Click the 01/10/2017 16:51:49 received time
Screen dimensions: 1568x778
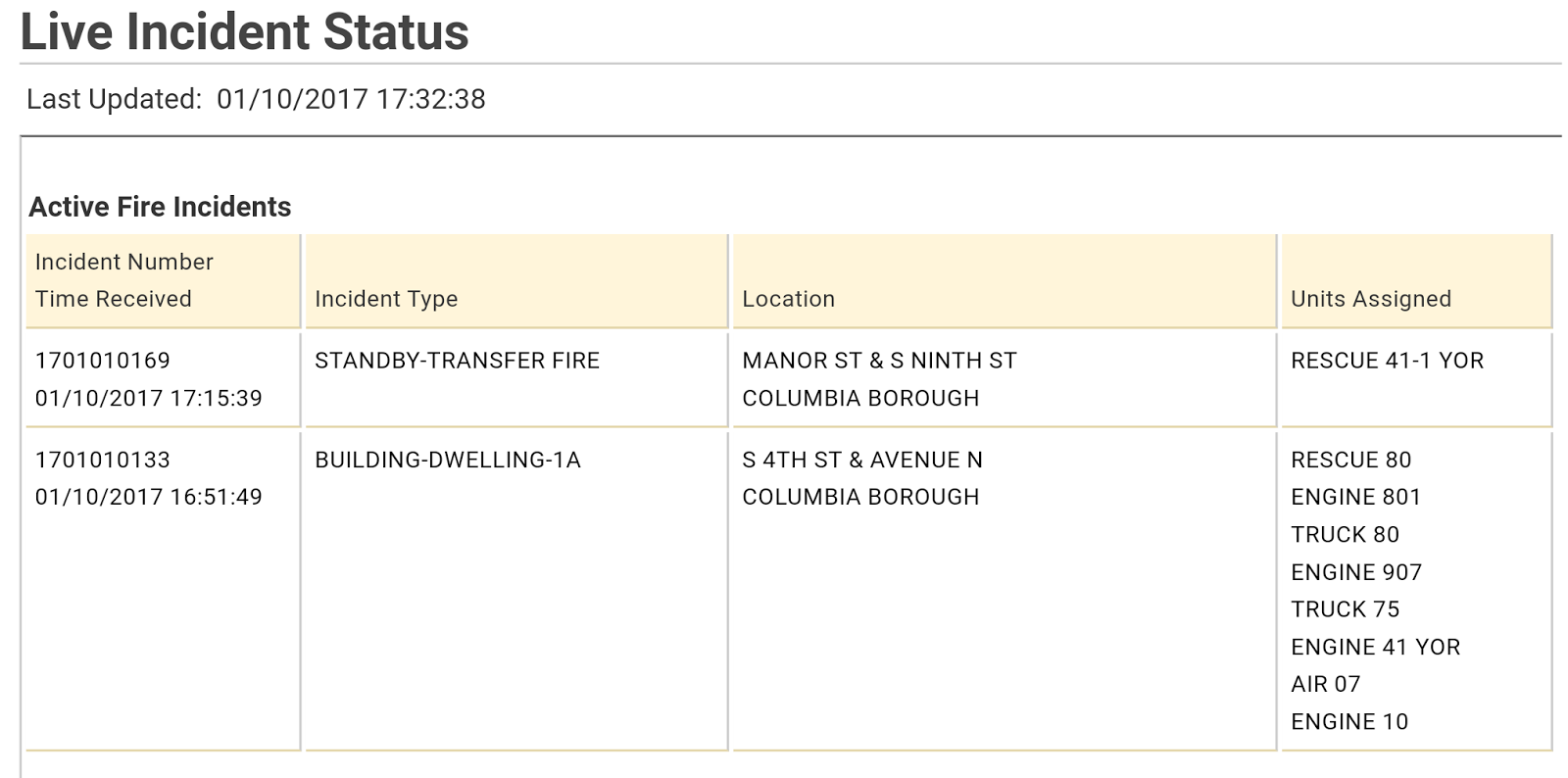click(x=149, y=497)
